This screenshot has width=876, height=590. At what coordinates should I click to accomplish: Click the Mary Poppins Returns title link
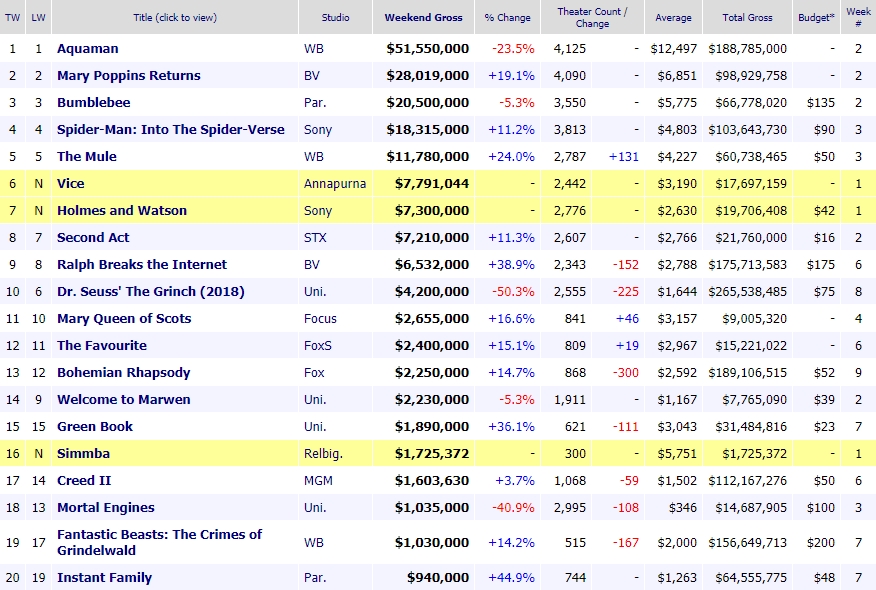128,76
